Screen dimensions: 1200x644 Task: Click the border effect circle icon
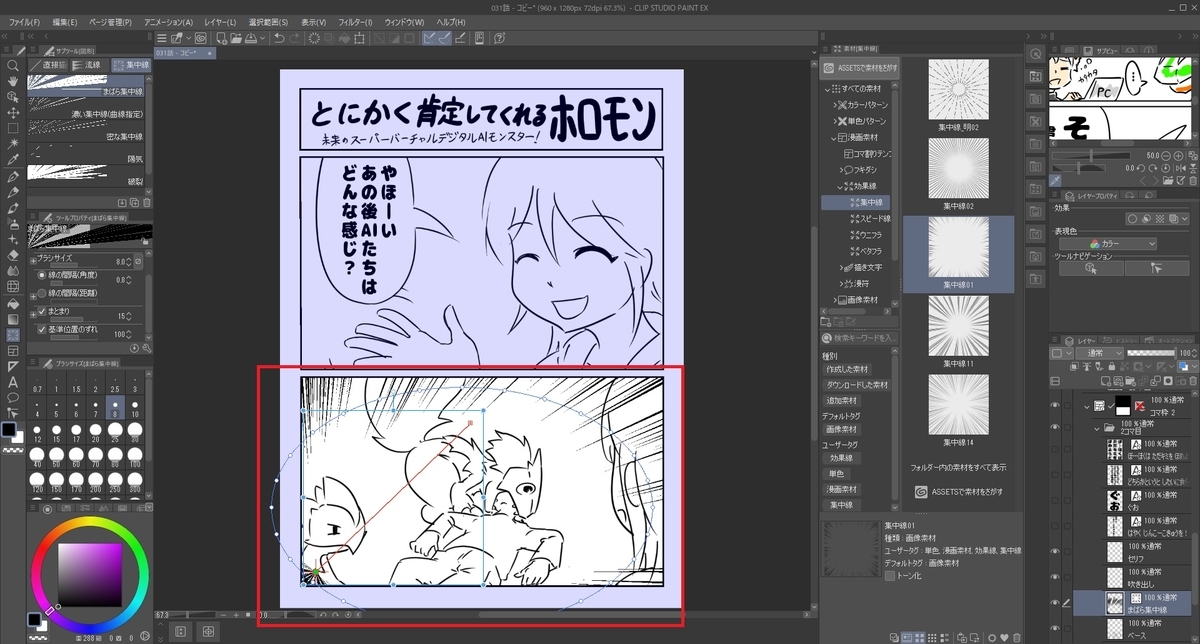[x=1131, y=219]
